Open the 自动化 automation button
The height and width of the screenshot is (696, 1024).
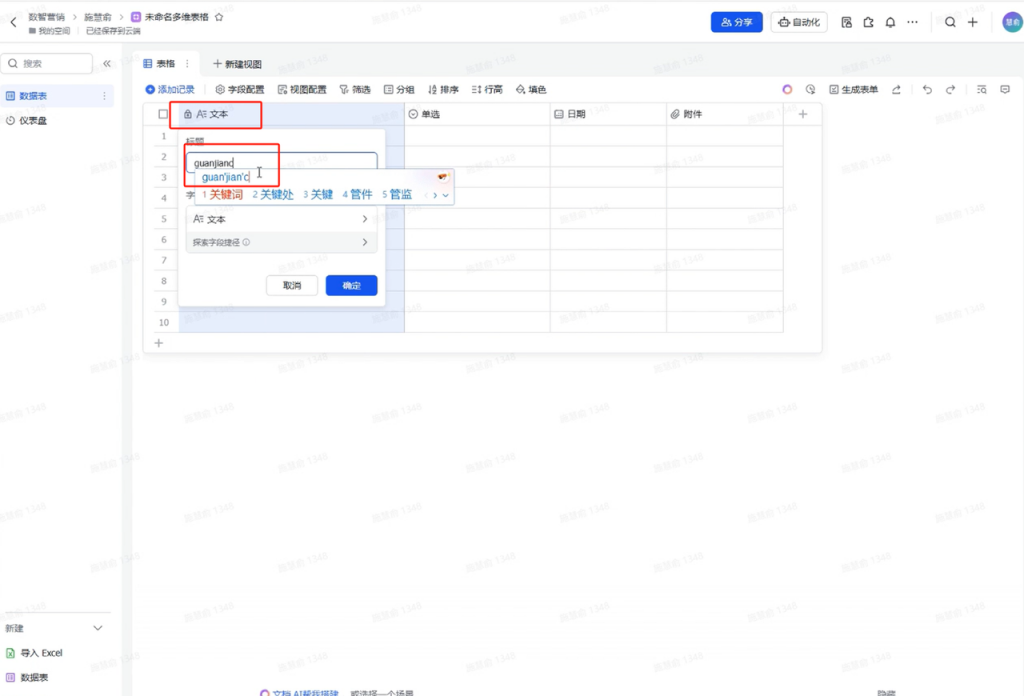(x=799, y=22)
